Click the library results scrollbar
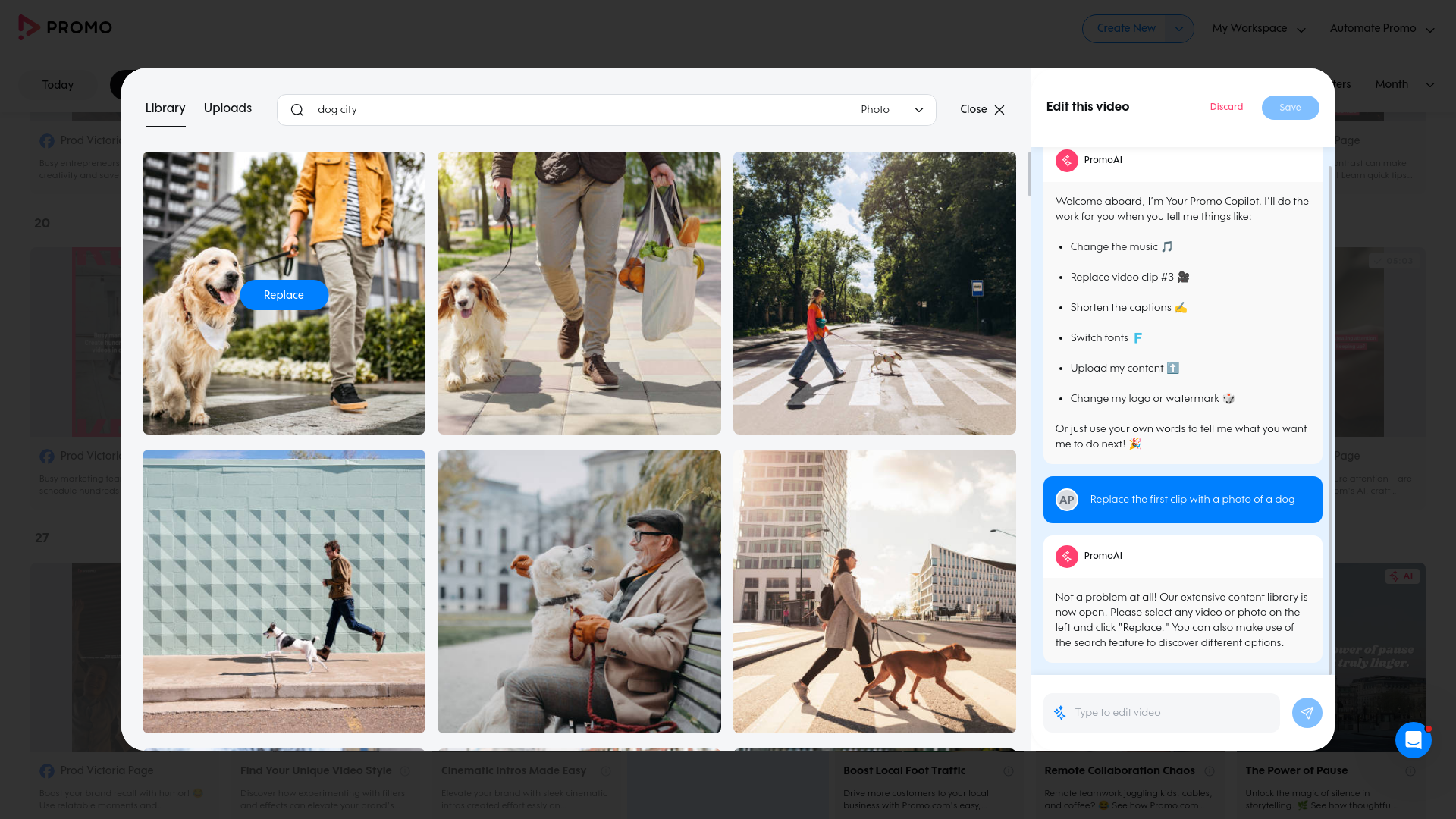The image size is (1456, 819). (x=1029, y=174)
